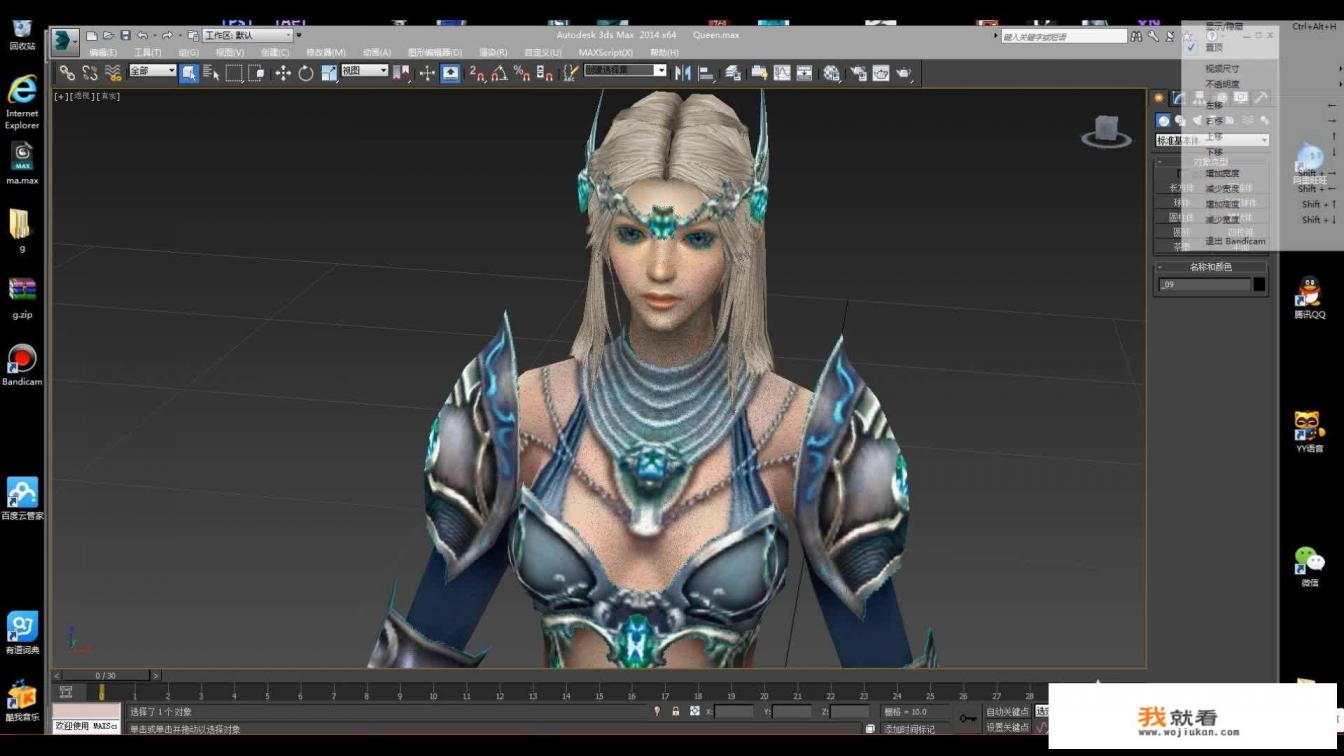Toggle the Auto Key 自动关键点 button

pos(1007,712)
